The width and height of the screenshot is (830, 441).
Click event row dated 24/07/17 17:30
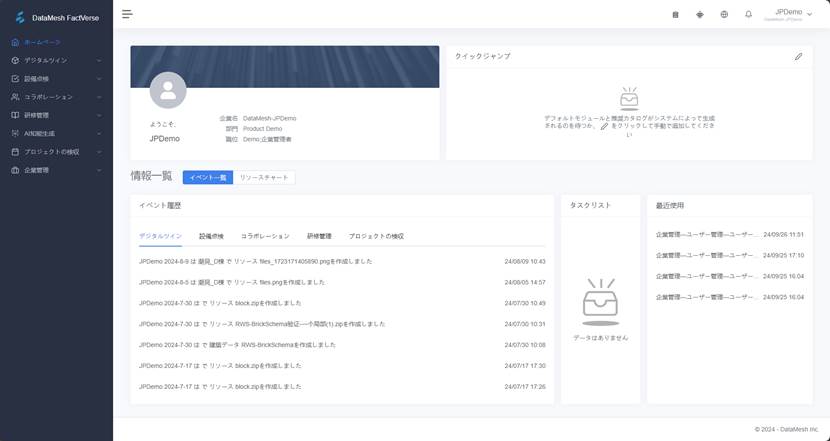pyautogui.click(x=342, y=366)
